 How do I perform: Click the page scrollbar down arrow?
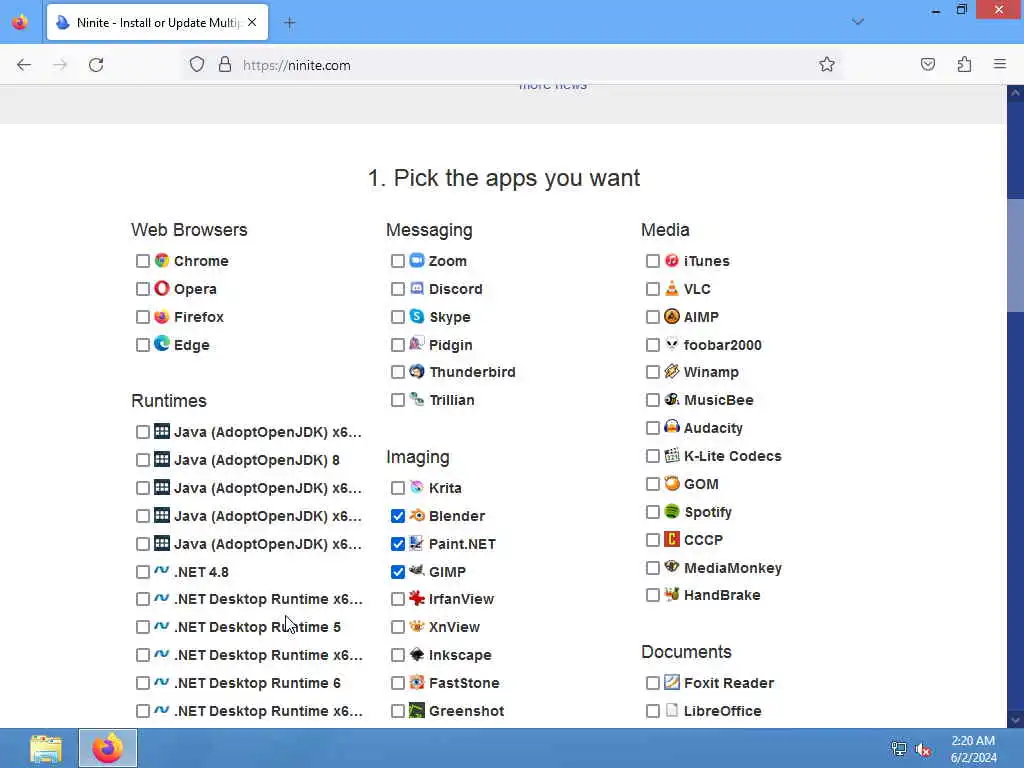[x=1015, y=720]
